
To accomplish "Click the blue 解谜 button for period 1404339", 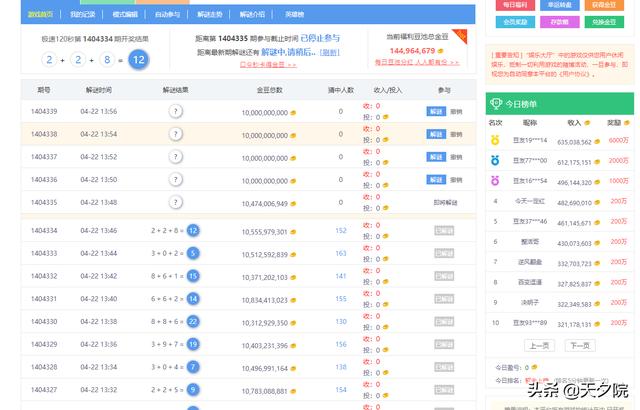I will [435, 111].
